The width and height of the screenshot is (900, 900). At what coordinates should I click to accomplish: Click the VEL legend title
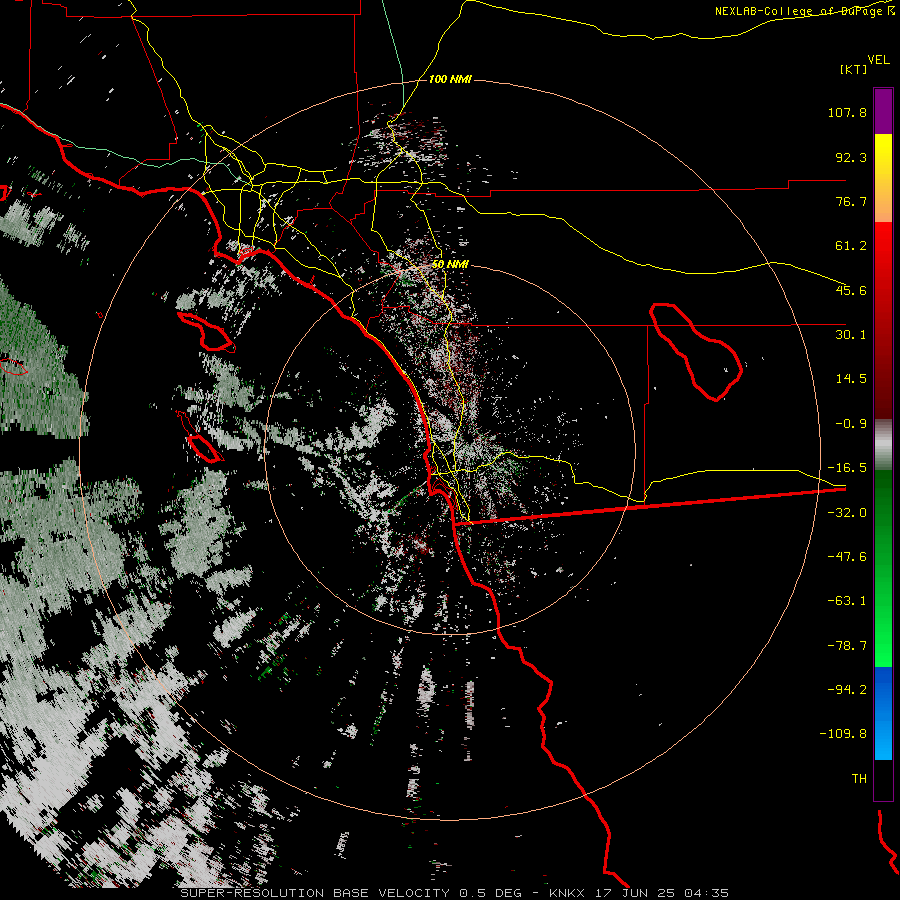pyautogui.click(x=878, y=60)
